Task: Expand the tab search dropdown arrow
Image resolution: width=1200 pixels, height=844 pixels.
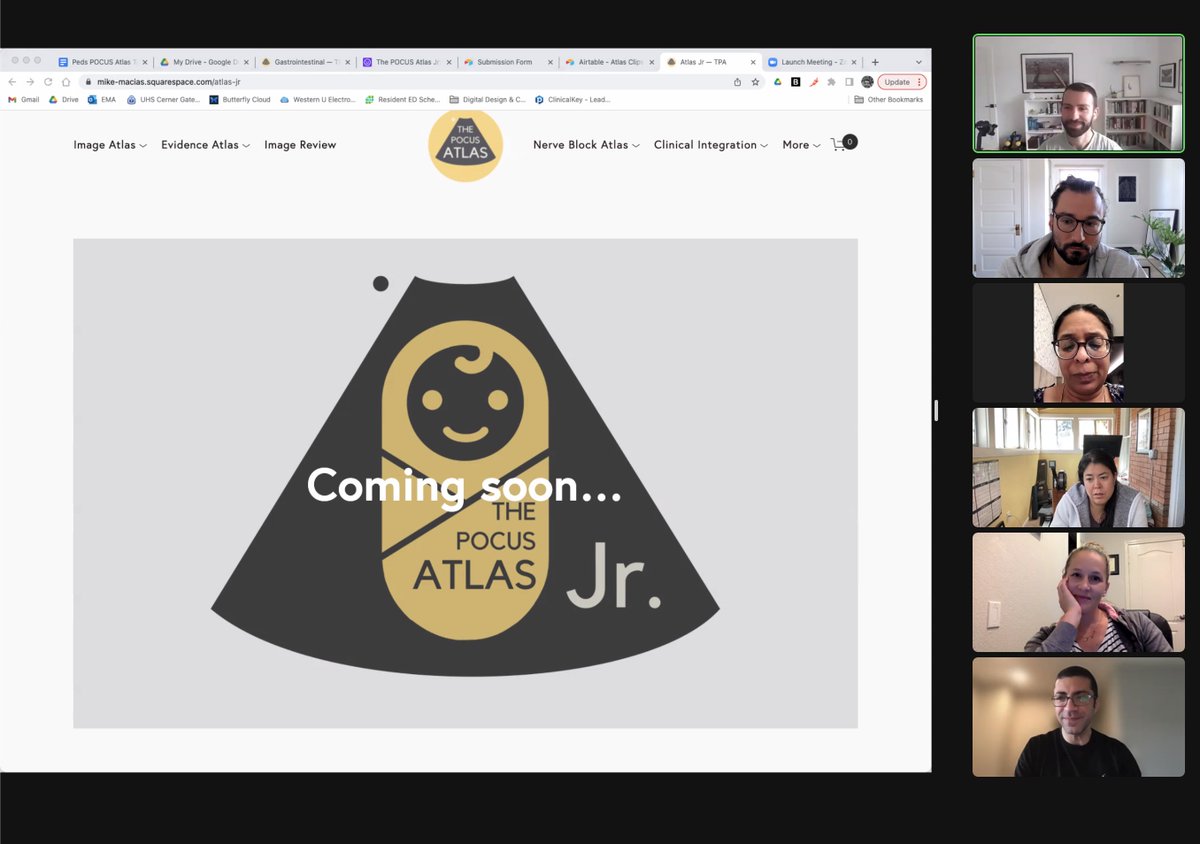Action: pyautogui.click(x=919, y=62)
